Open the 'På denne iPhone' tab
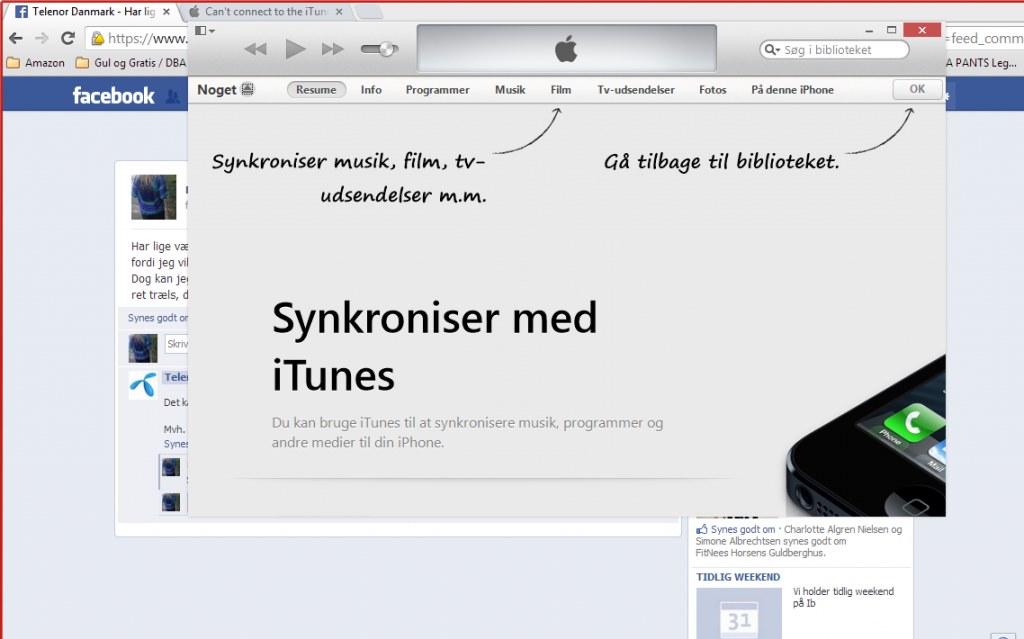The width and height of the screenshot is (1024, 639). point(792,90)
